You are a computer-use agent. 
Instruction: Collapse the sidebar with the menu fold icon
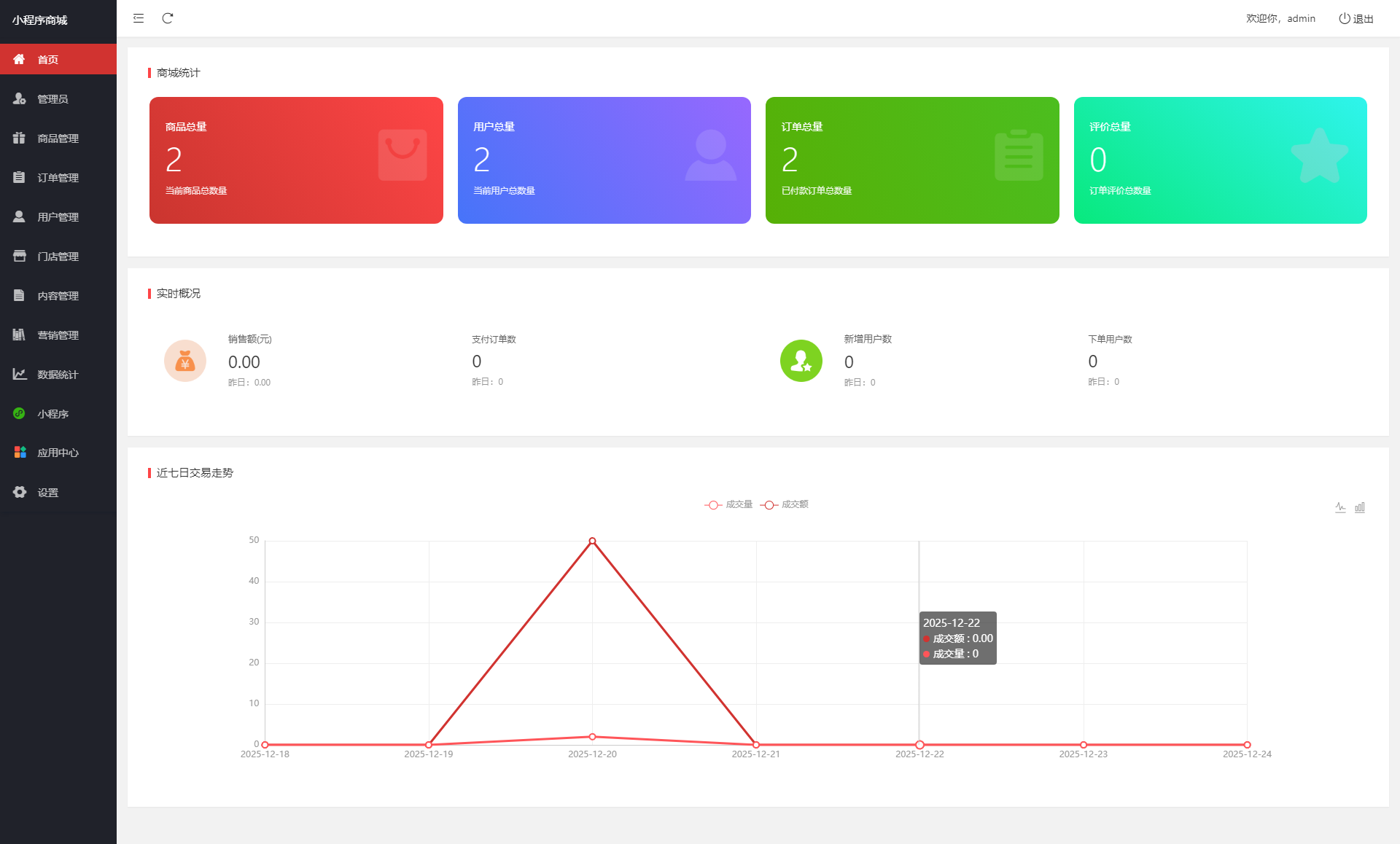click(139, 18)
